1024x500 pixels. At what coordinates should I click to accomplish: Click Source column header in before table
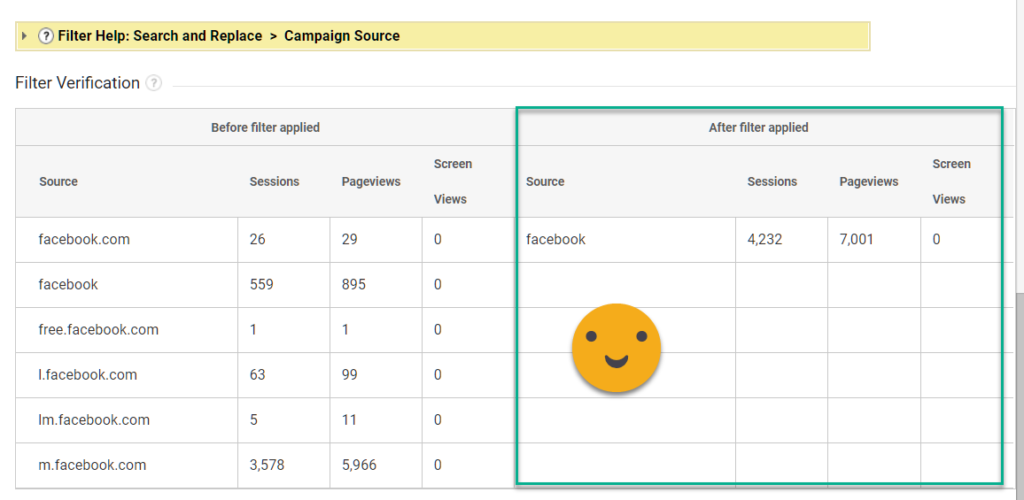click(x=58, y=181)
